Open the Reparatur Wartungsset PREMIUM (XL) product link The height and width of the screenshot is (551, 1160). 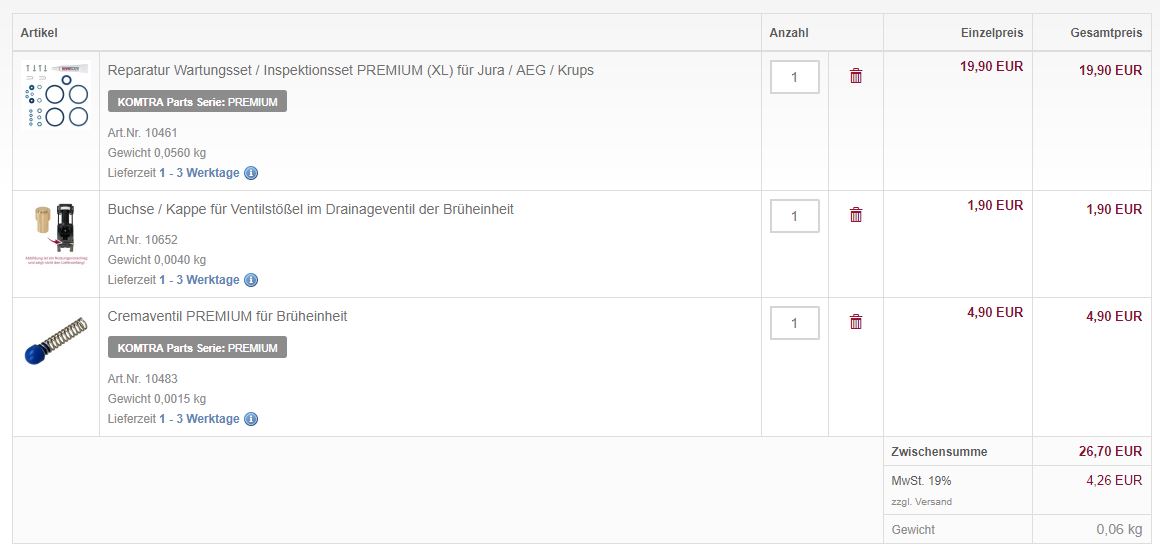coord(351,70)
